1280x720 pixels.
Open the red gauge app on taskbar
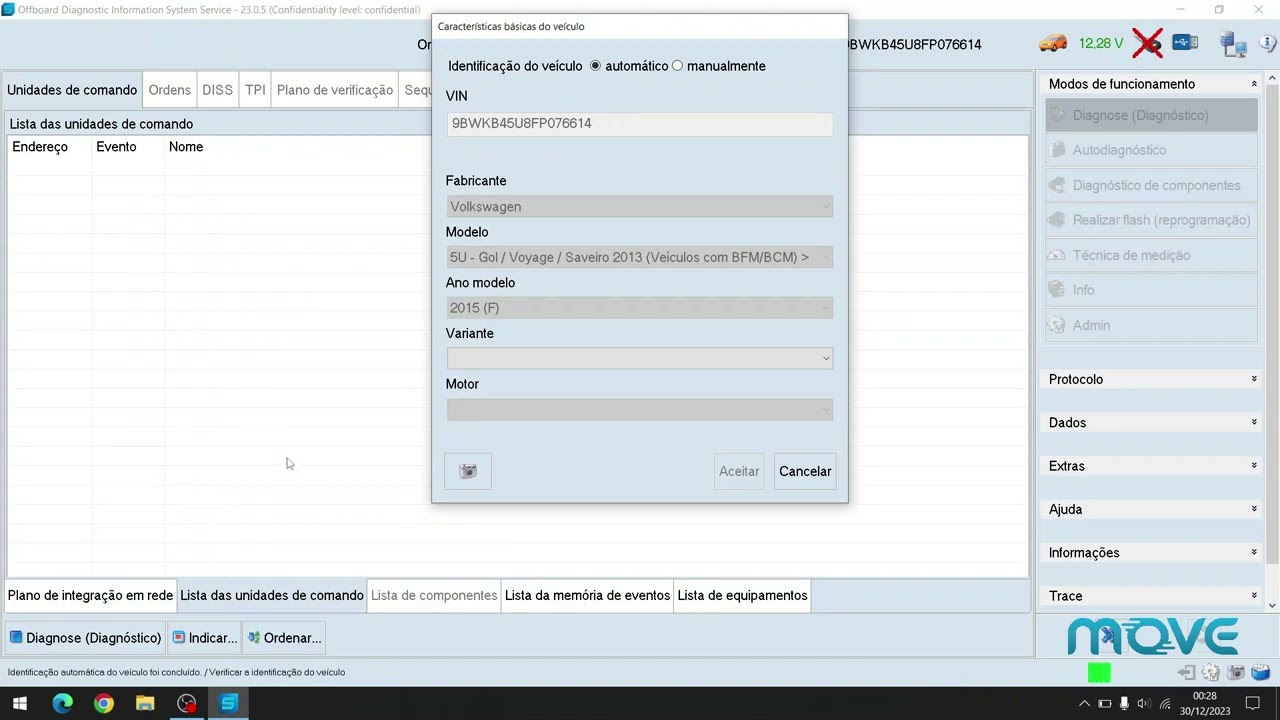187,704
